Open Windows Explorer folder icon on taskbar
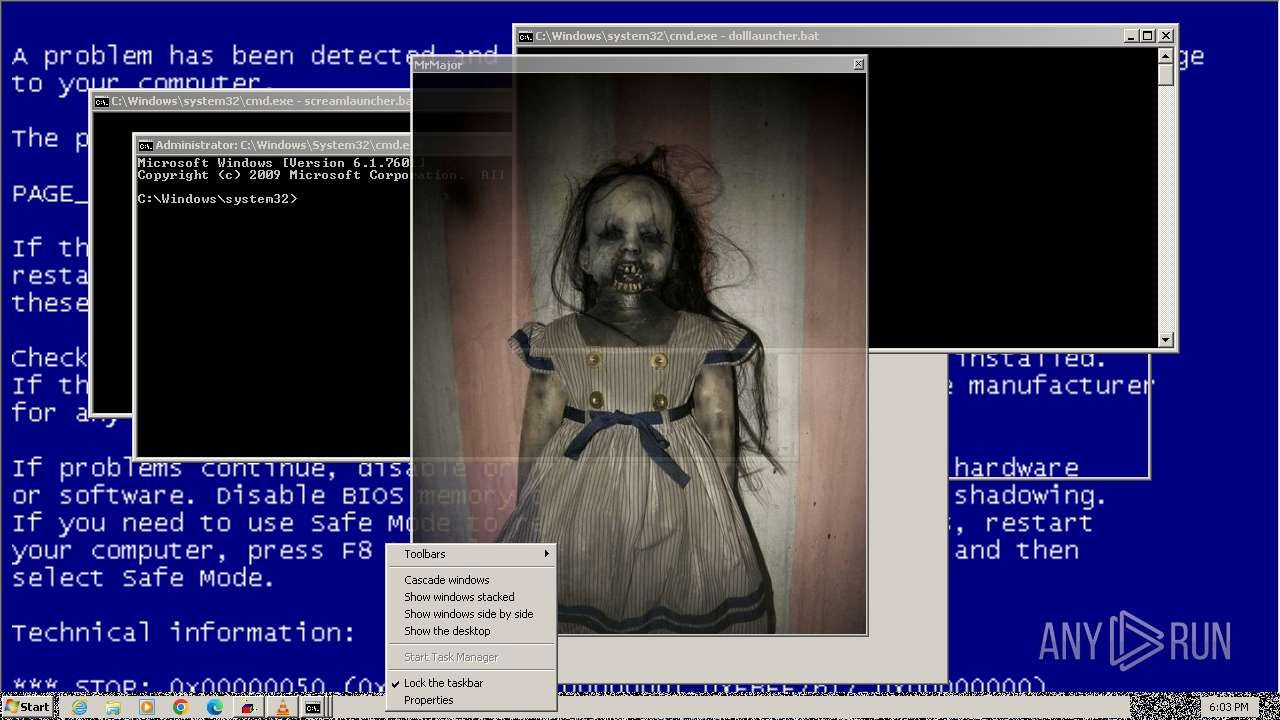Image resolution: width=1280 pixels, height=720 pixels. coord(113,707)
